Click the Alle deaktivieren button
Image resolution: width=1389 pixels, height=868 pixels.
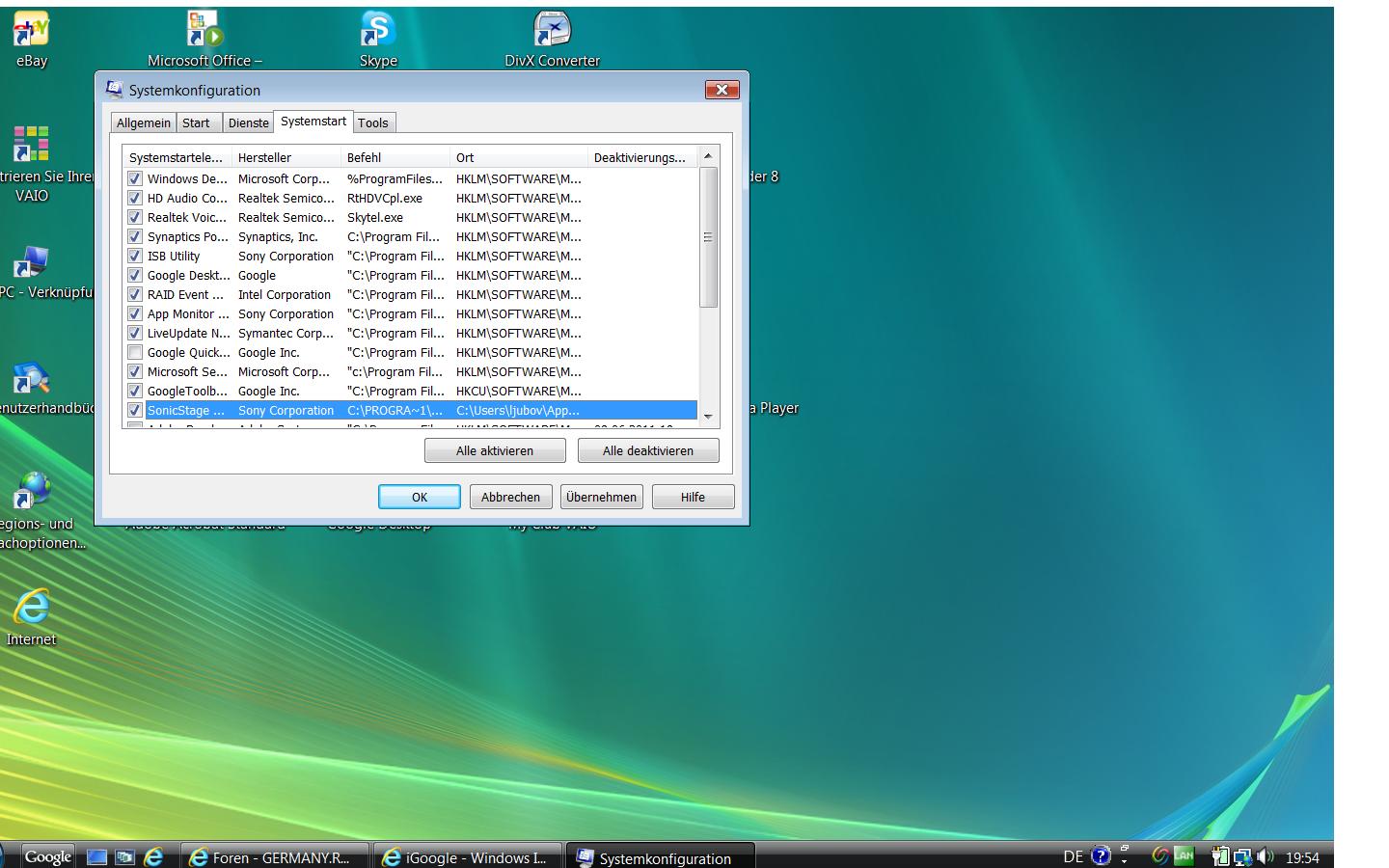pyautogui.click(x=648, y=450)
